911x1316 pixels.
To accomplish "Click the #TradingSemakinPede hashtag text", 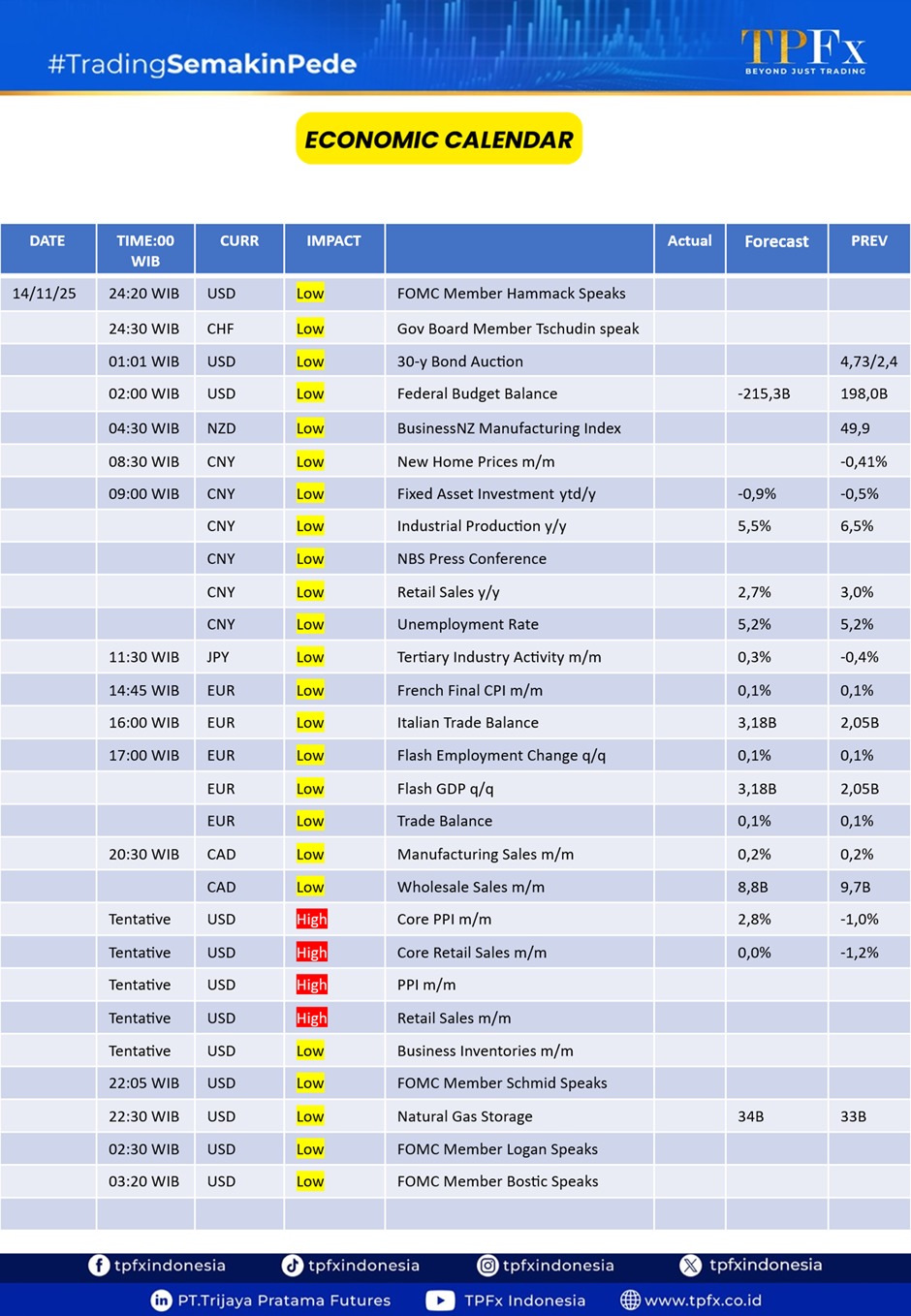I will pyautogui.click(x=203, y=64).
